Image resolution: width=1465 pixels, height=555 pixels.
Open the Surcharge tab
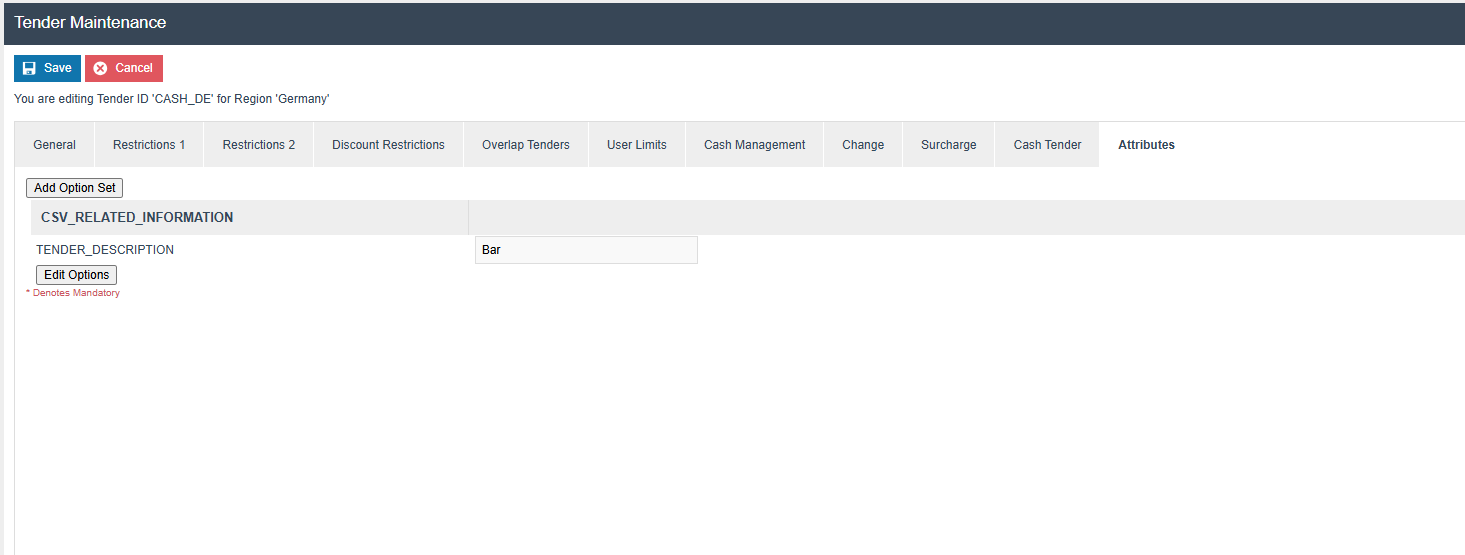click(949, 145)
